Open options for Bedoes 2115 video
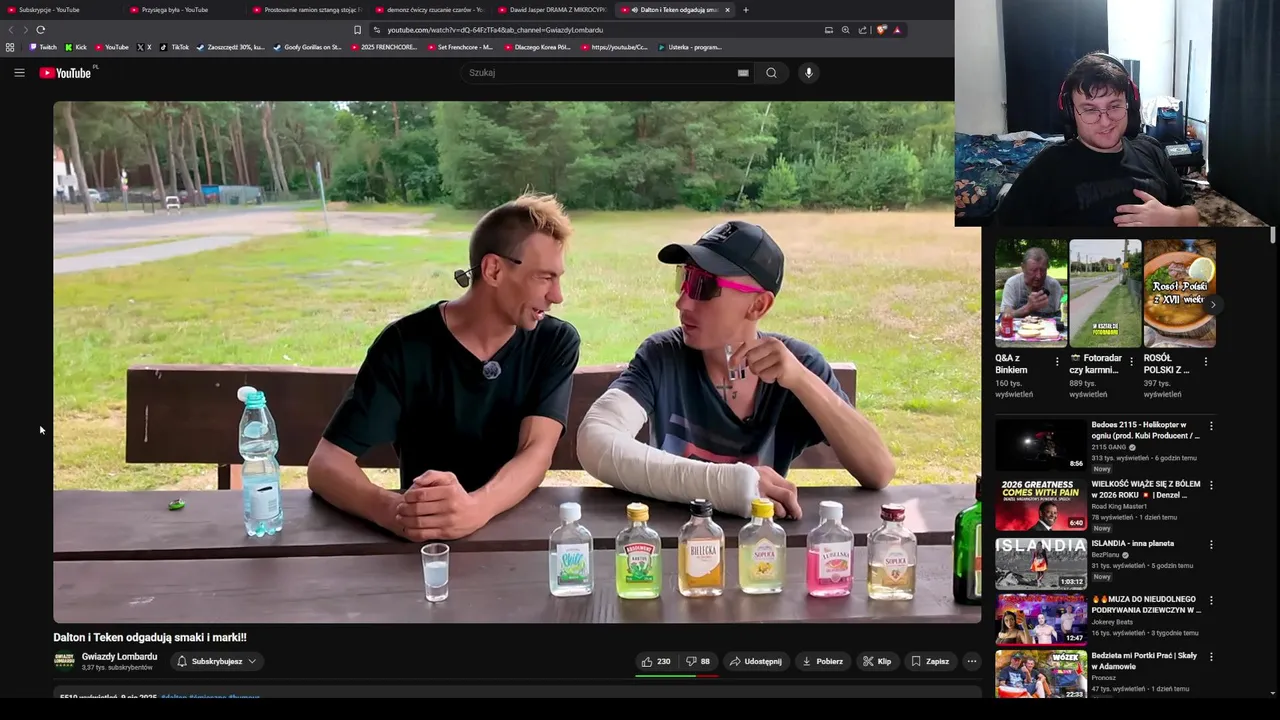 tap(1211, 426)
